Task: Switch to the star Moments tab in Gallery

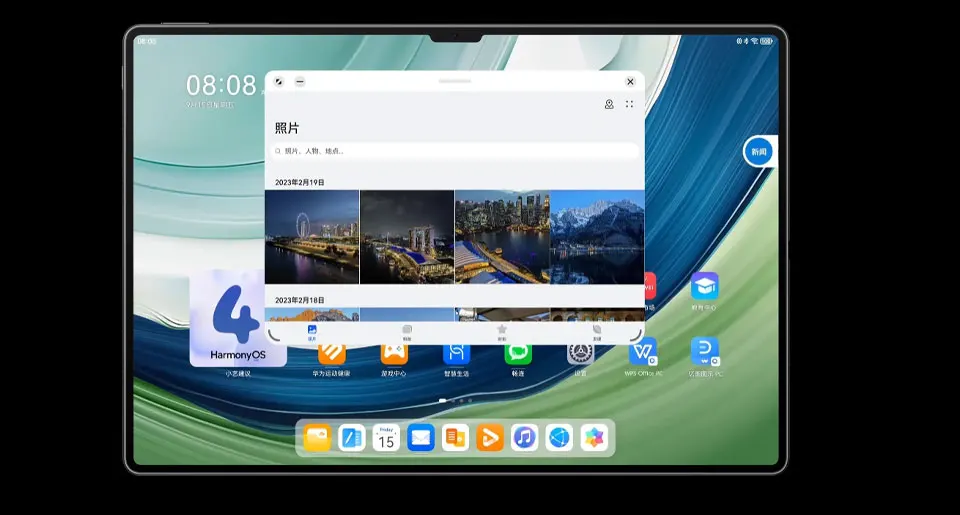Action: [x=502, y=333]
